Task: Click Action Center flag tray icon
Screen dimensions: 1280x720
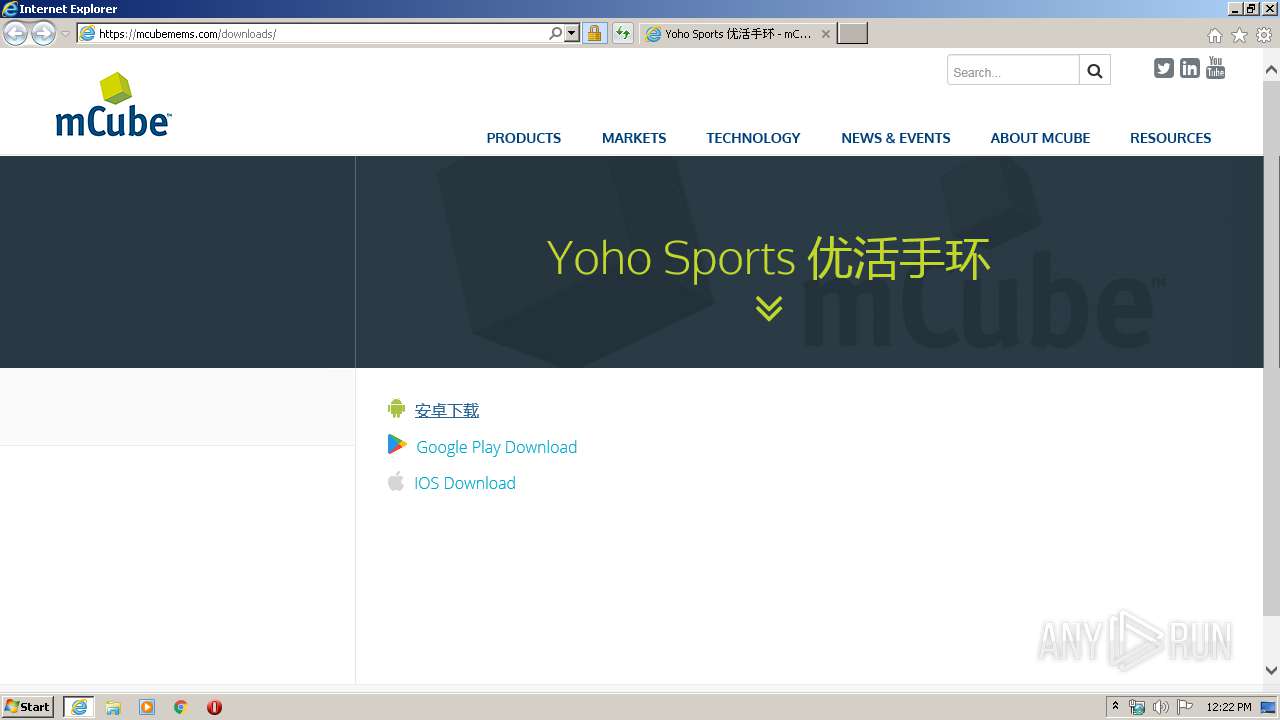Action: click(1185, 707)
